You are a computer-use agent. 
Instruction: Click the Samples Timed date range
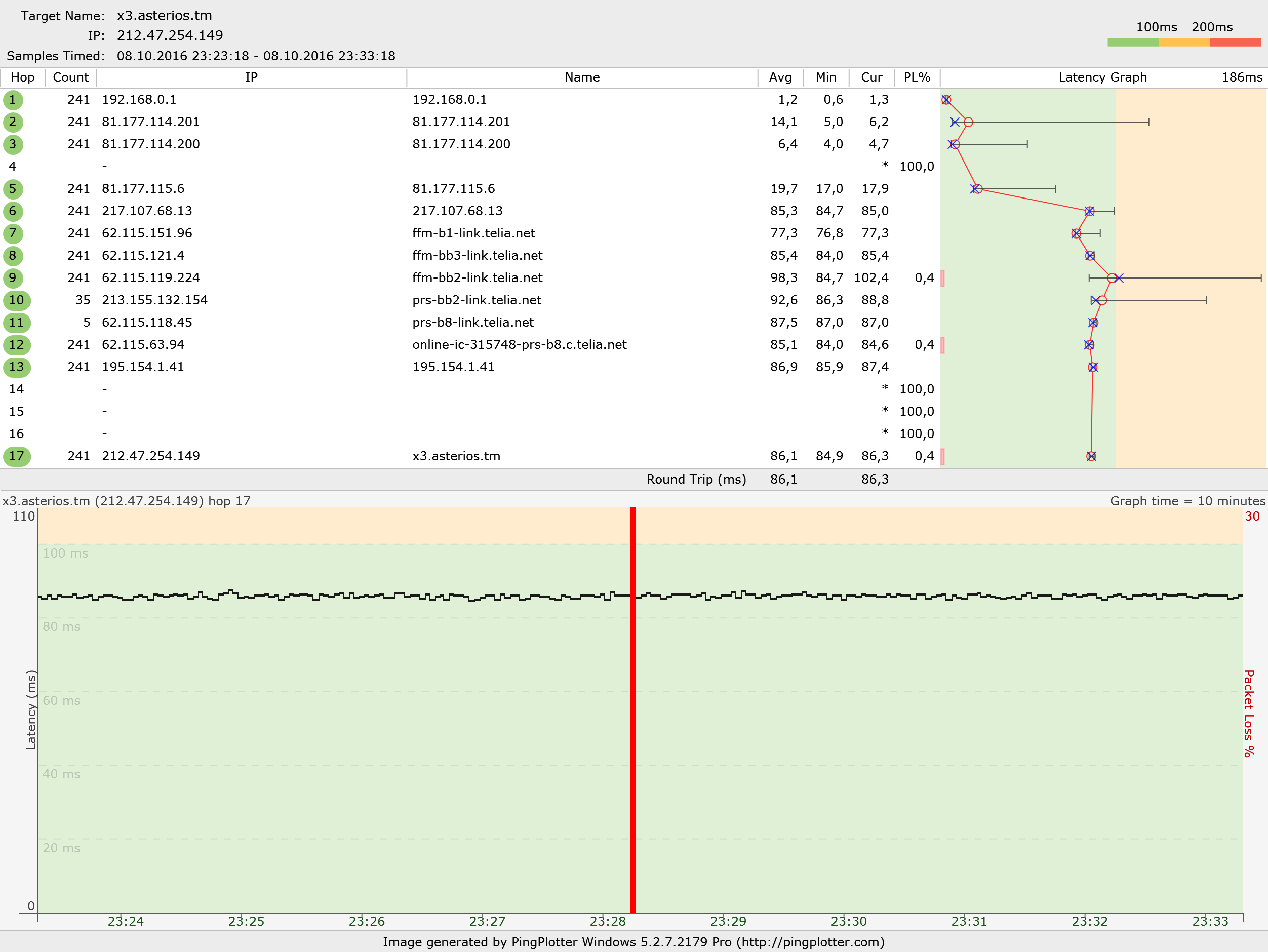(256, 56)
